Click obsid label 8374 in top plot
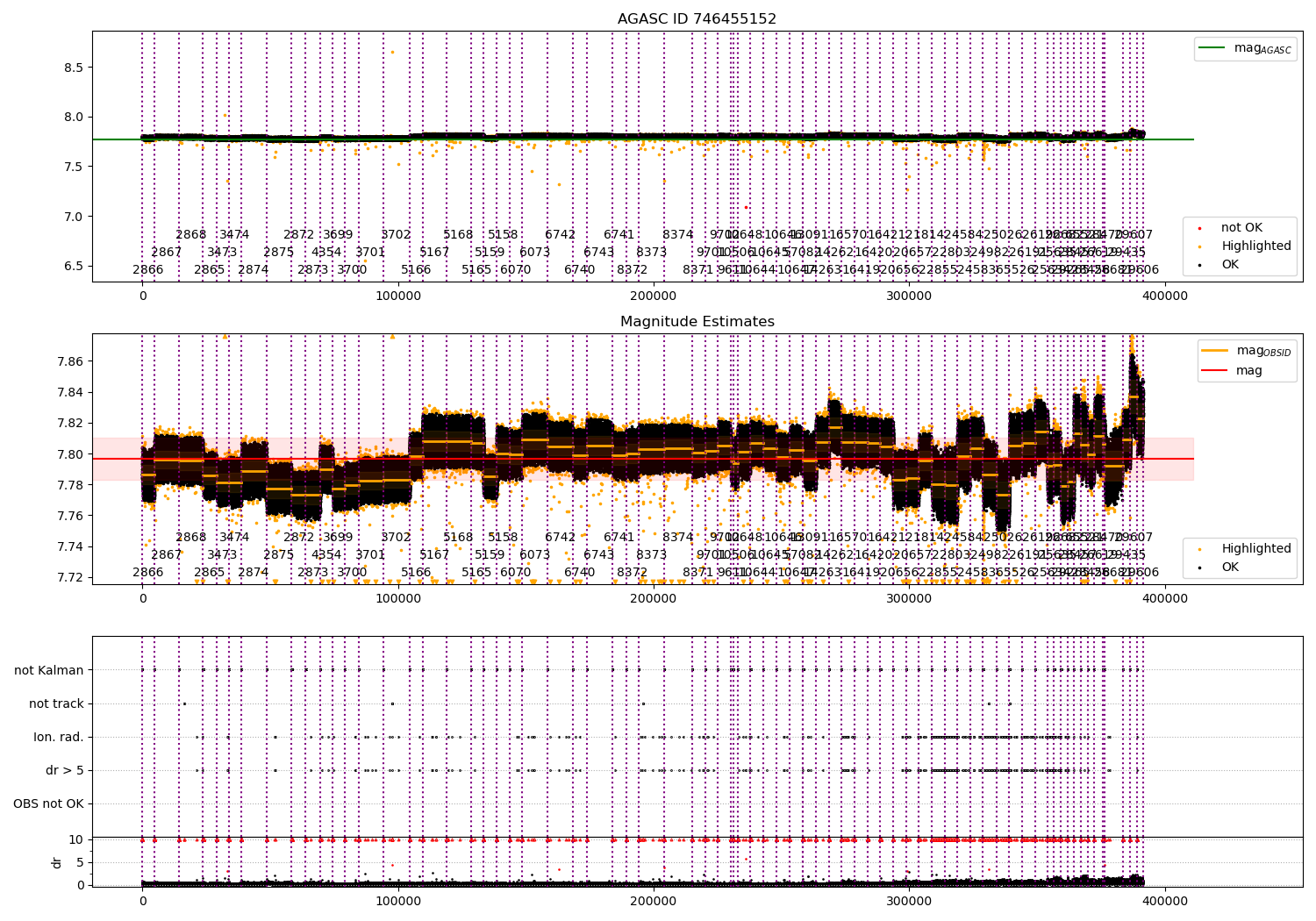Screen dimensions: 1316x921 (678, 234)
